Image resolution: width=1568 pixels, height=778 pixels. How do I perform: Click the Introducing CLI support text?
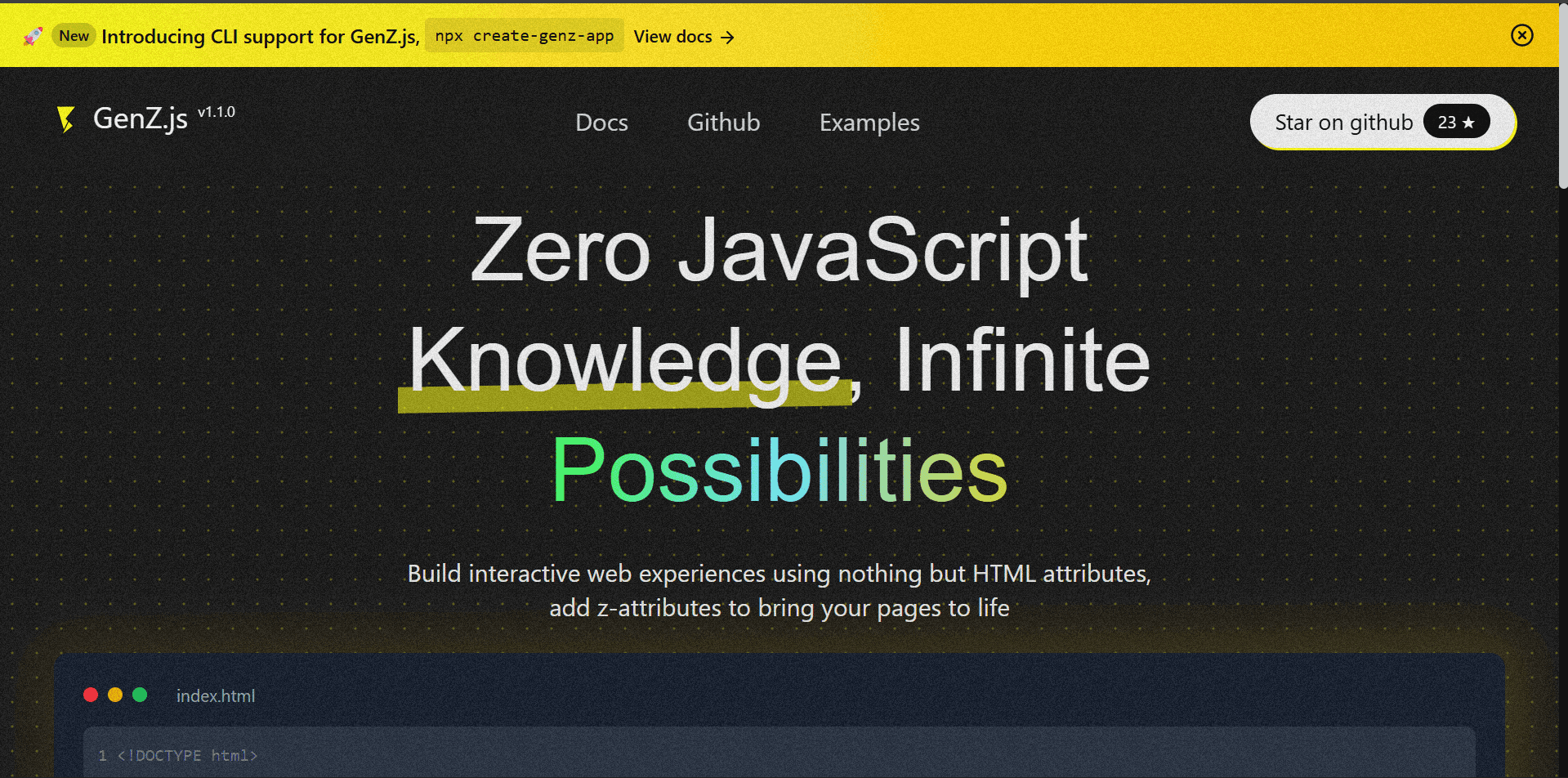click(x=261, y=37)
